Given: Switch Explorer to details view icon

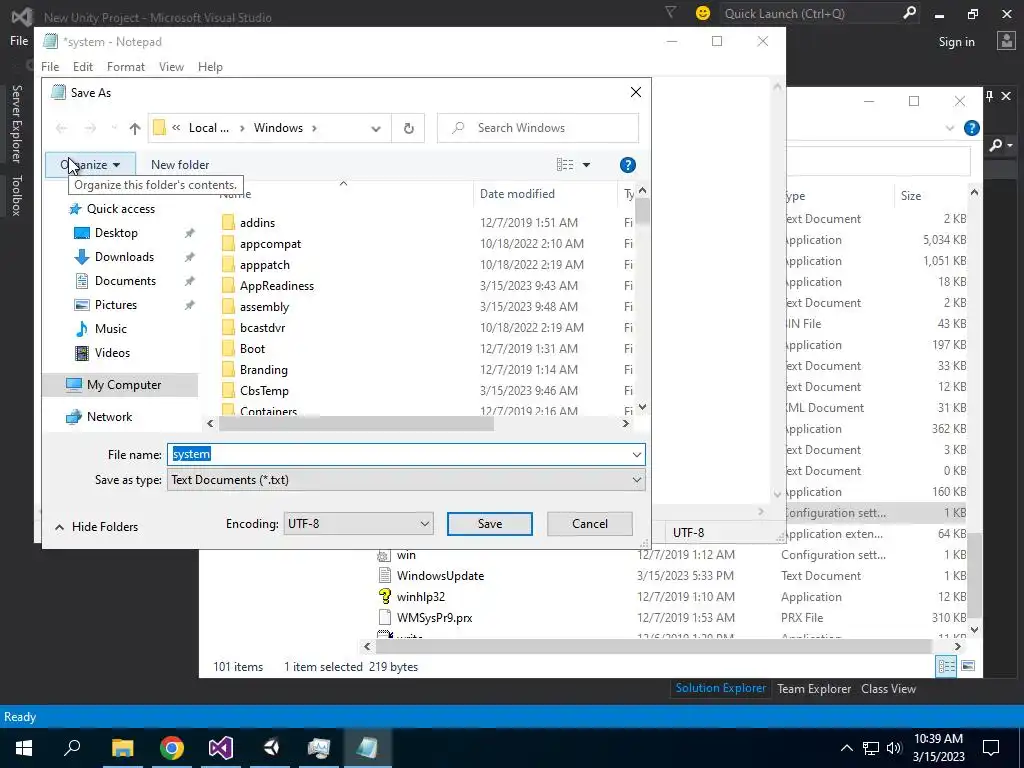Looking at the screenshot, I should tap(946, 666).
